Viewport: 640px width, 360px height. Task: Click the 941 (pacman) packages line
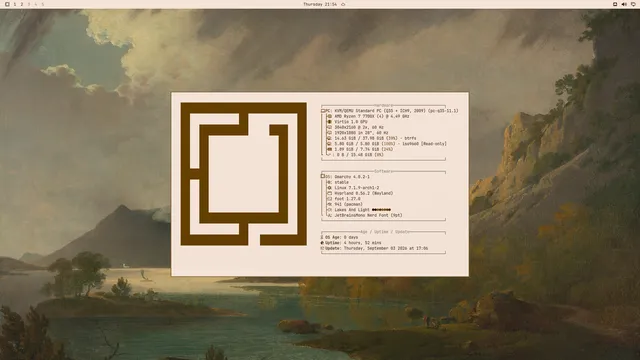(345, 204)
